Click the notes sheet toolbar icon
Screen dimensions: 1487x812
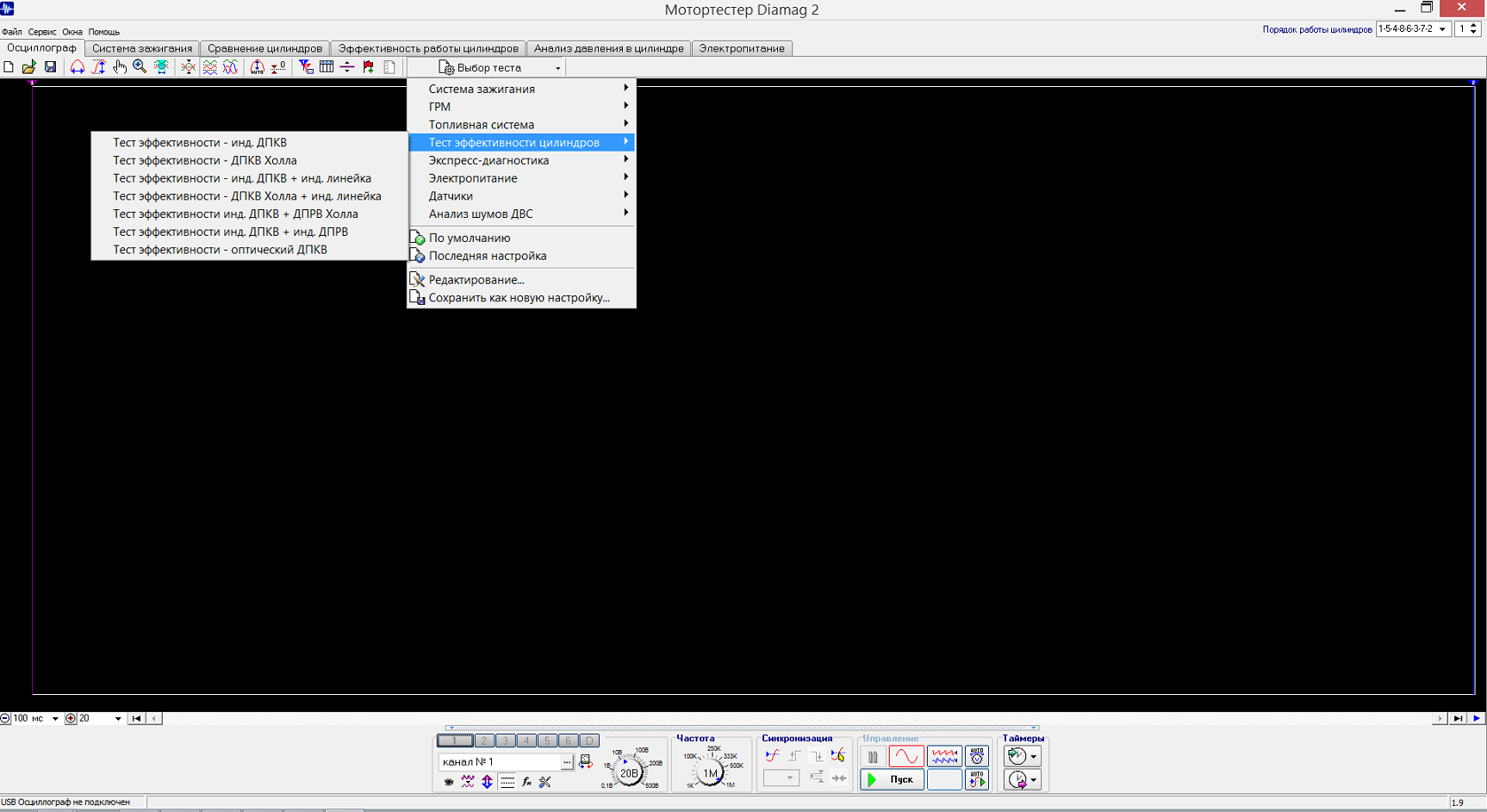389,67
